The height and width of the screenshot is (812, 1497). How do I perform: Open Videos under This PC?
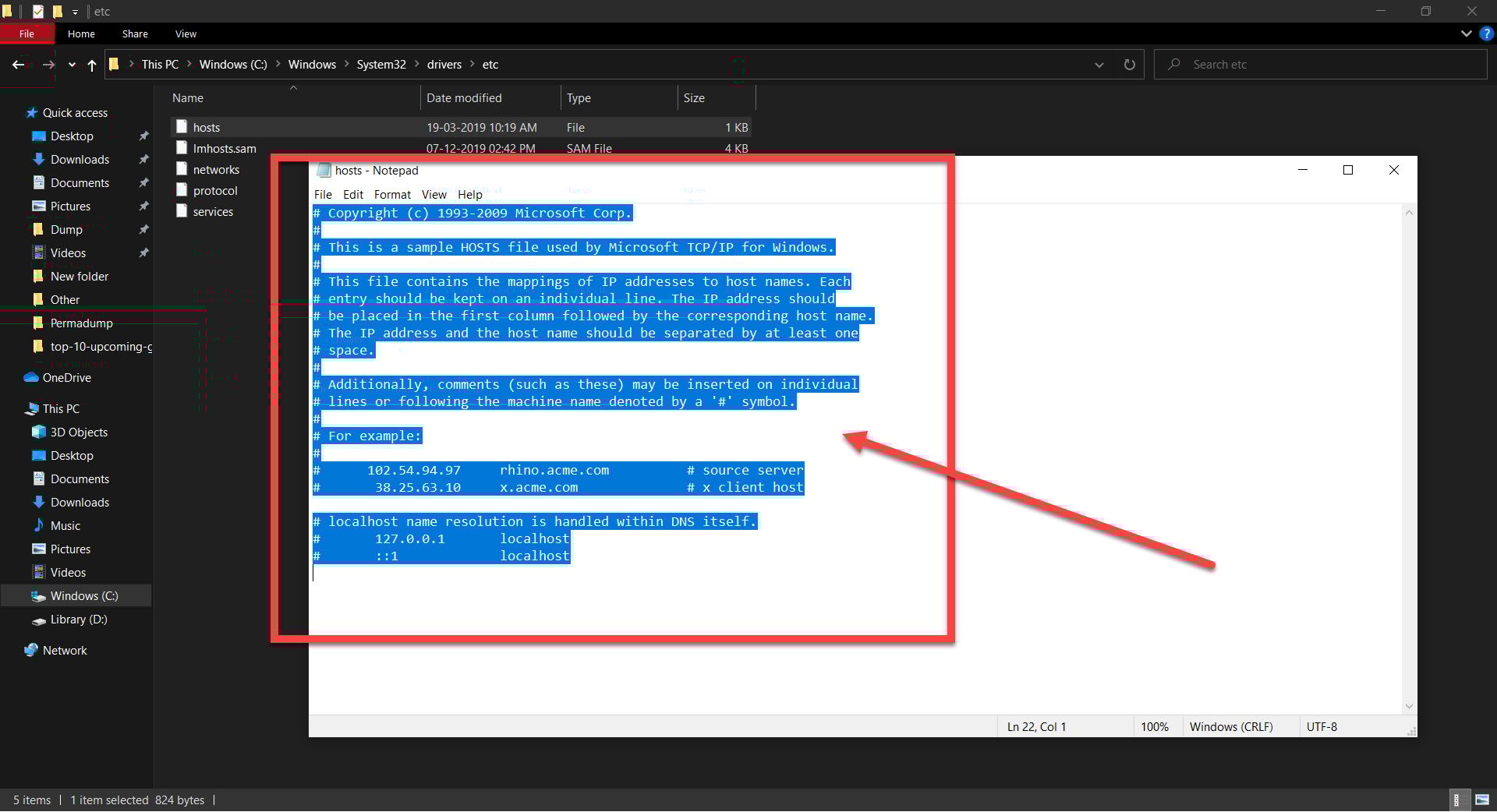[x=68, y=572]
